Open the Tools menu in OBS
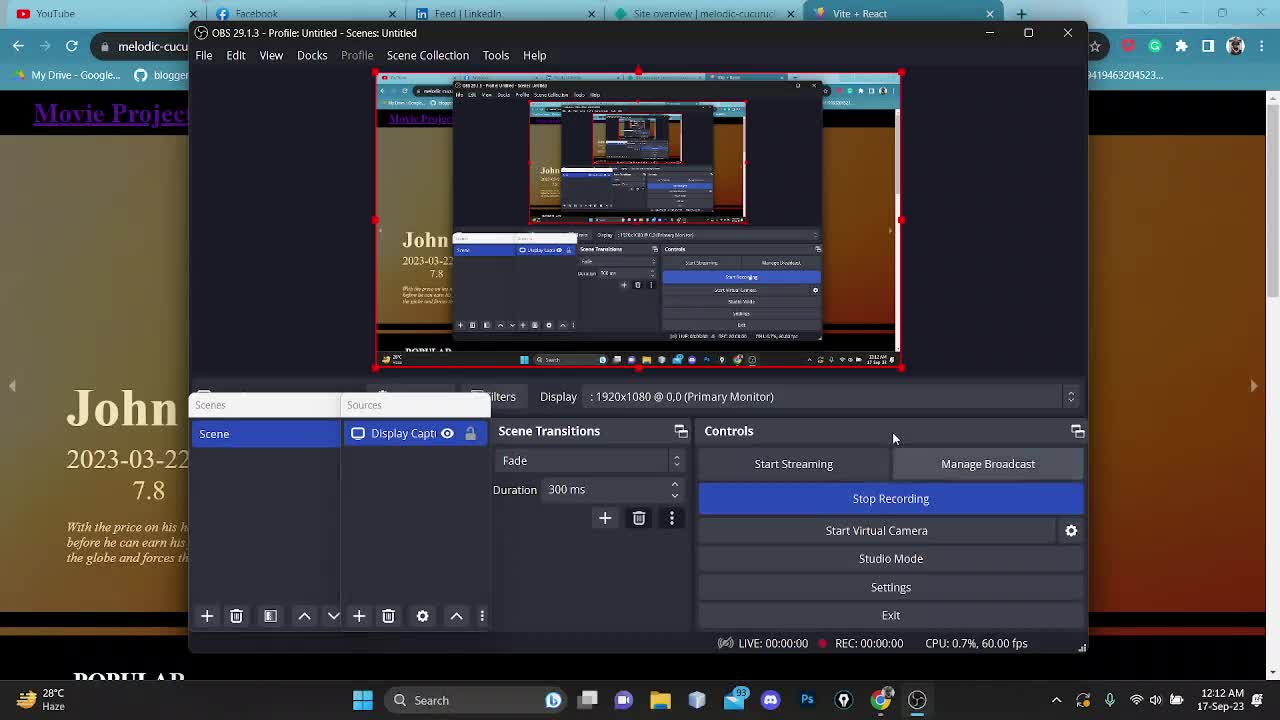This screenshot has height=720, width=1280. [x=496, y=55]
